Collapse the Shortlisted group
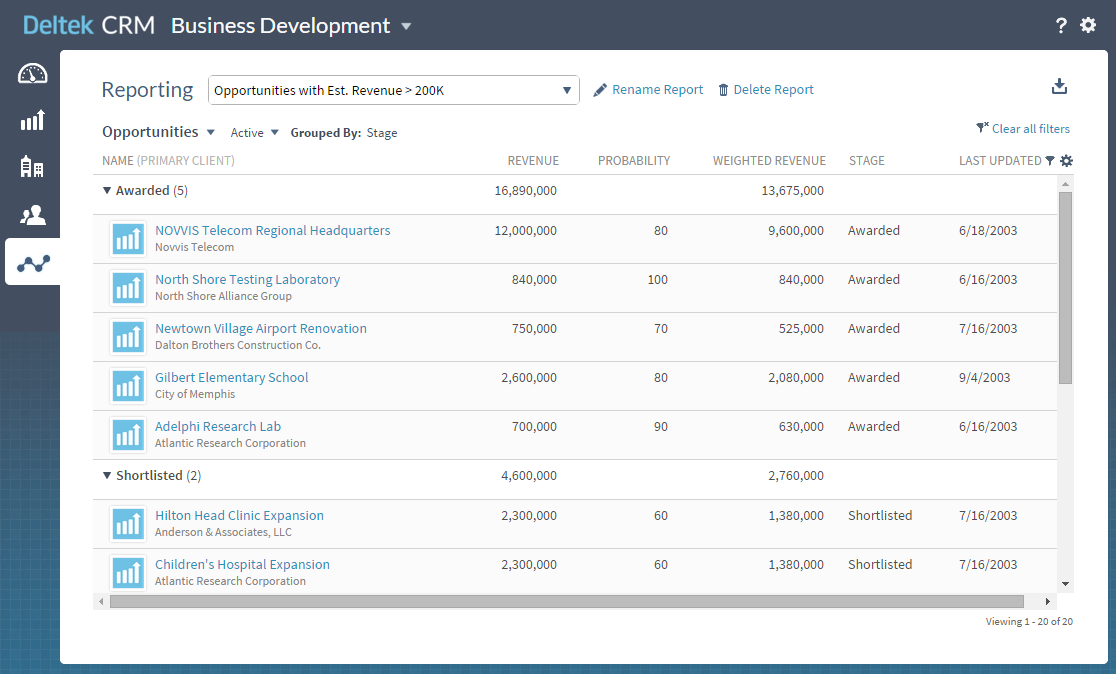 tap(107, 476)
